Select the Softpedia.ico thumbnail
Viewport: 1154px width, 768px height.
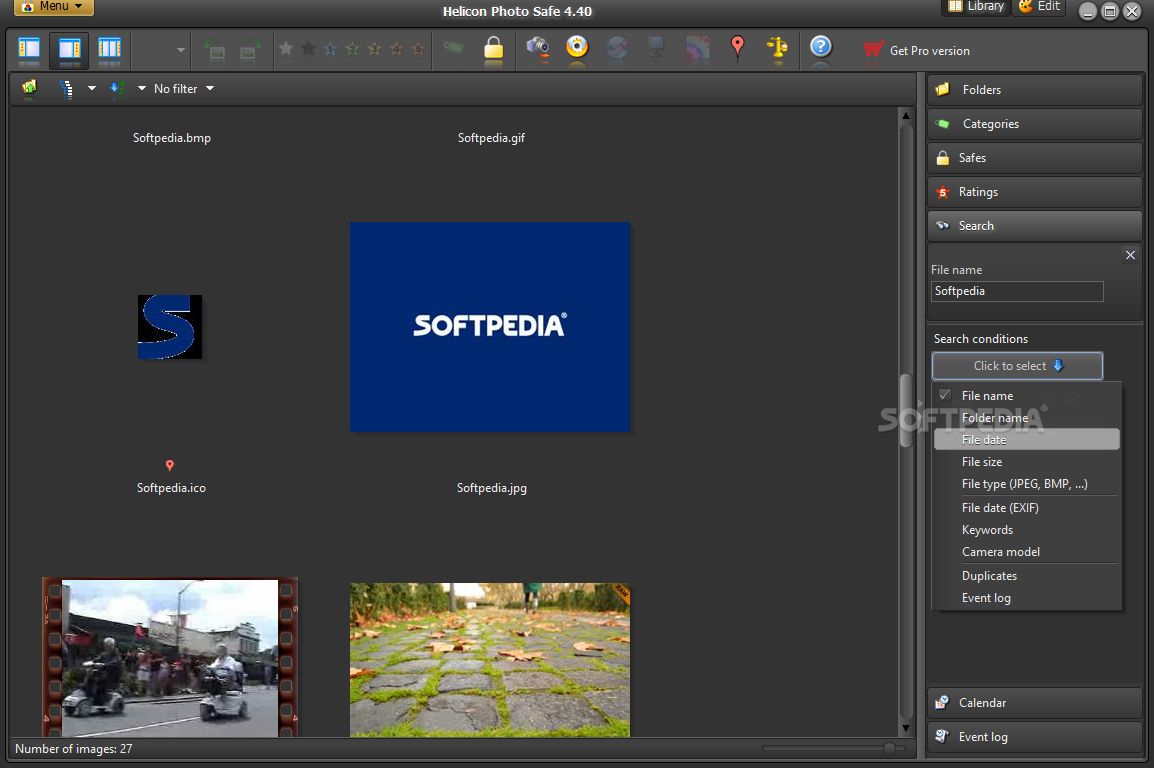point(170,327)
